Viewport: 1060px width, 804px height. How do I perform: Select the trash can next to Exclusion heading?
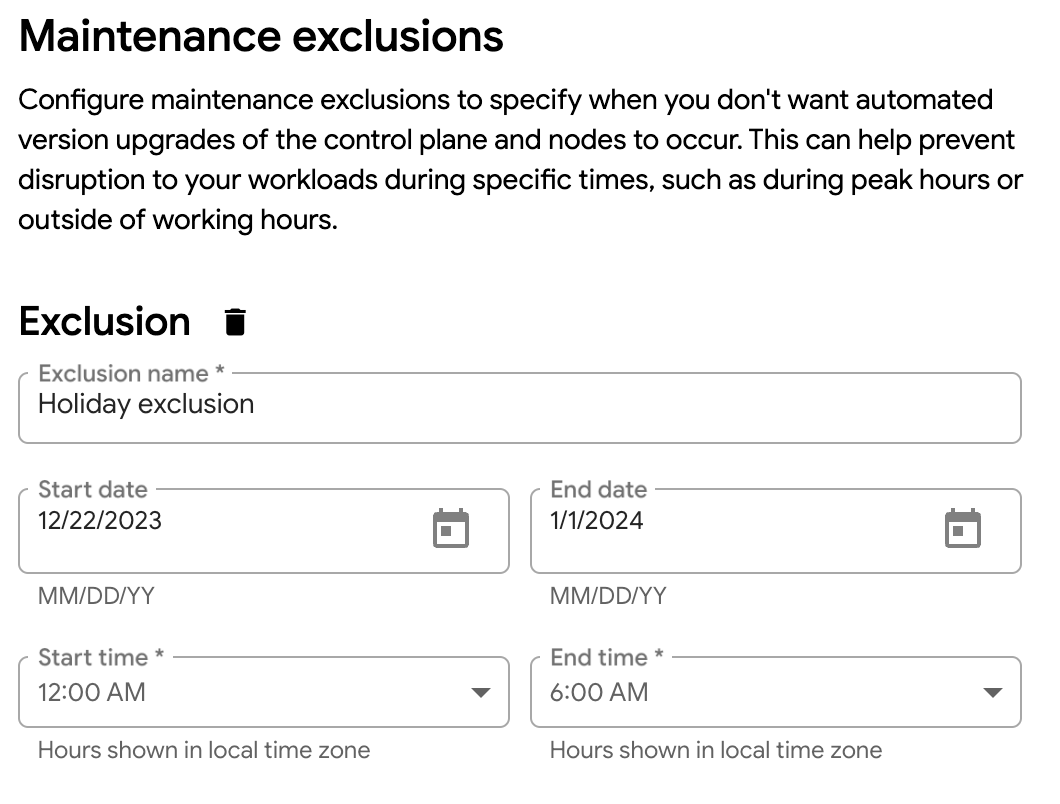point(234,321)
